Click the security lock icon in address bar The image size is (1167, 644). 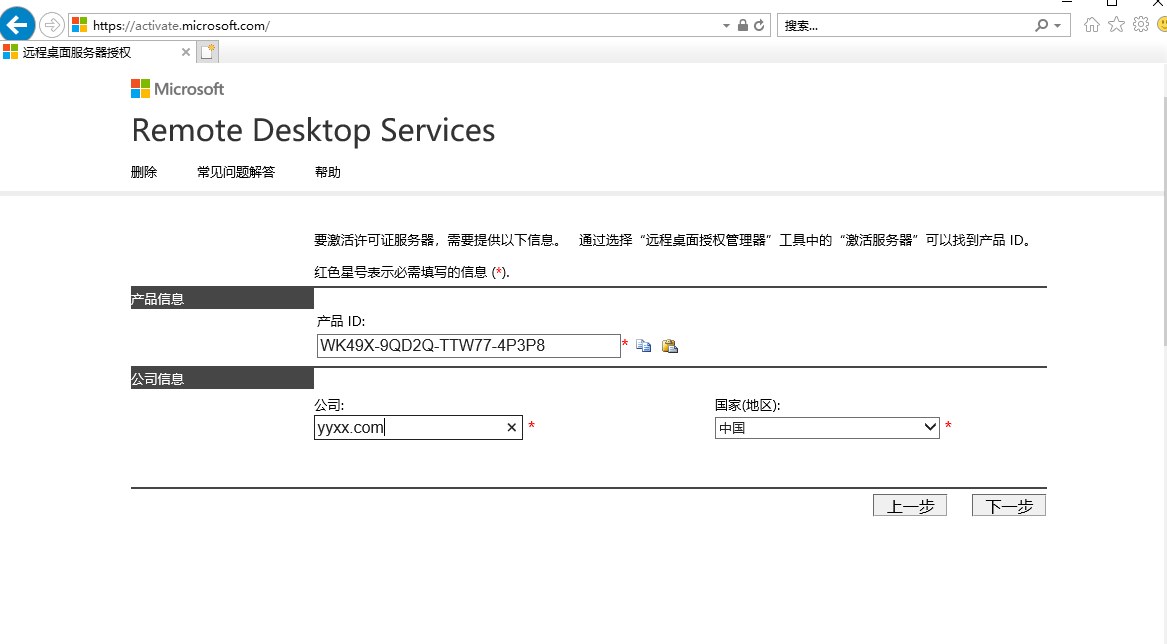[x=743, y=25]
